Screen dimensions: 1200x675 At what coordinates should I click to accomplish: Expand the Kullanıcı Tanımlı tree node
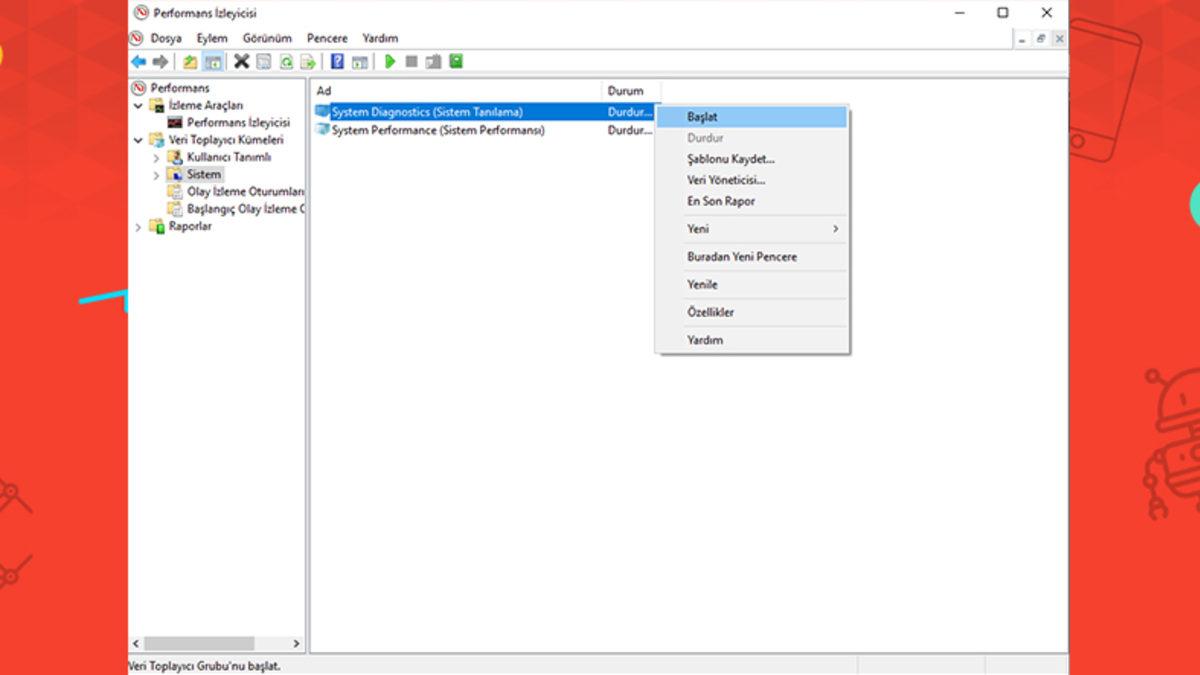pos(157,157)
